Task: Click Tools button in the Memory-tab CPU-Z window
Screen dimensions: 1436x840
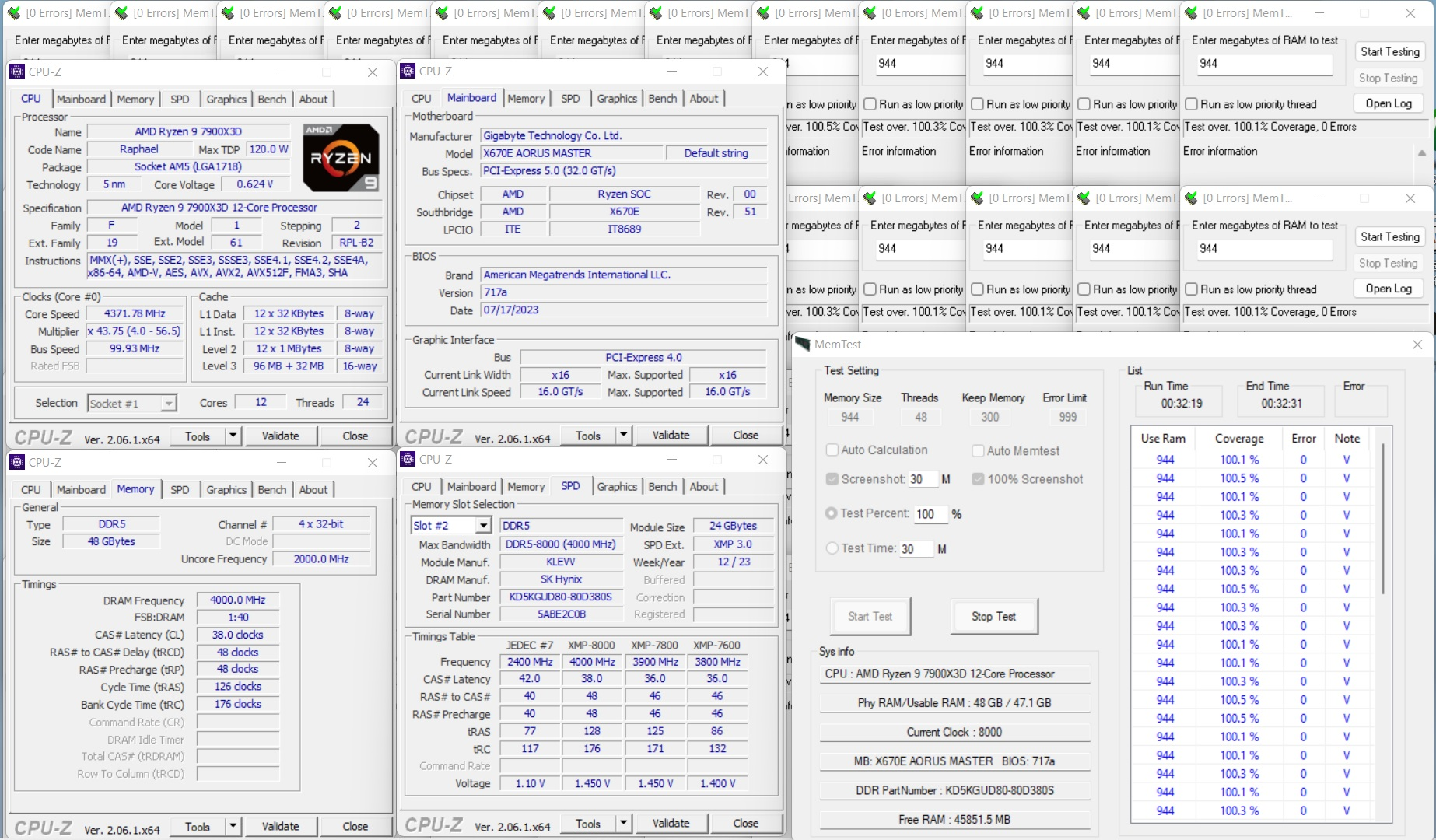Action: point(197,826)
